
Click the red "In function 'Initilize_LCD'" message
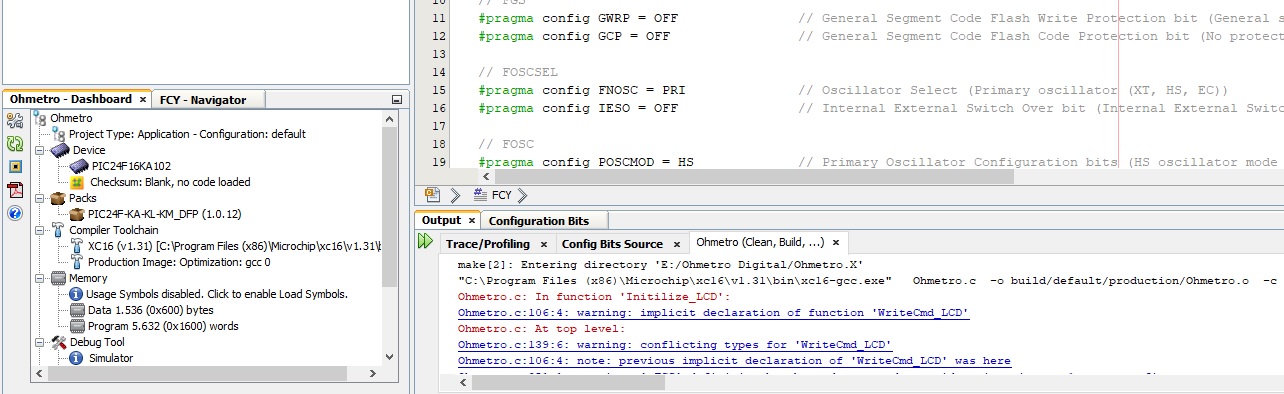tap(594, 297)
